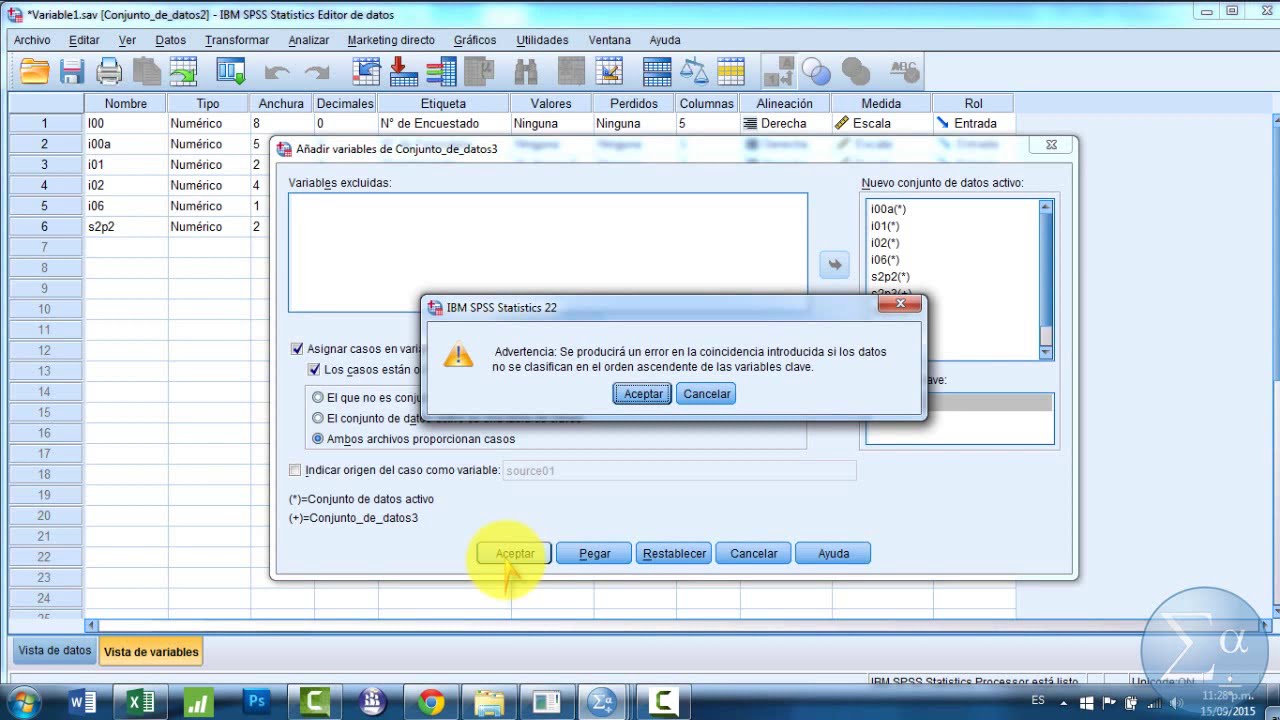This screenshot has height=720, width=1280.
Task: Open Microsoft Word from the taskbar
Action: 83,703
